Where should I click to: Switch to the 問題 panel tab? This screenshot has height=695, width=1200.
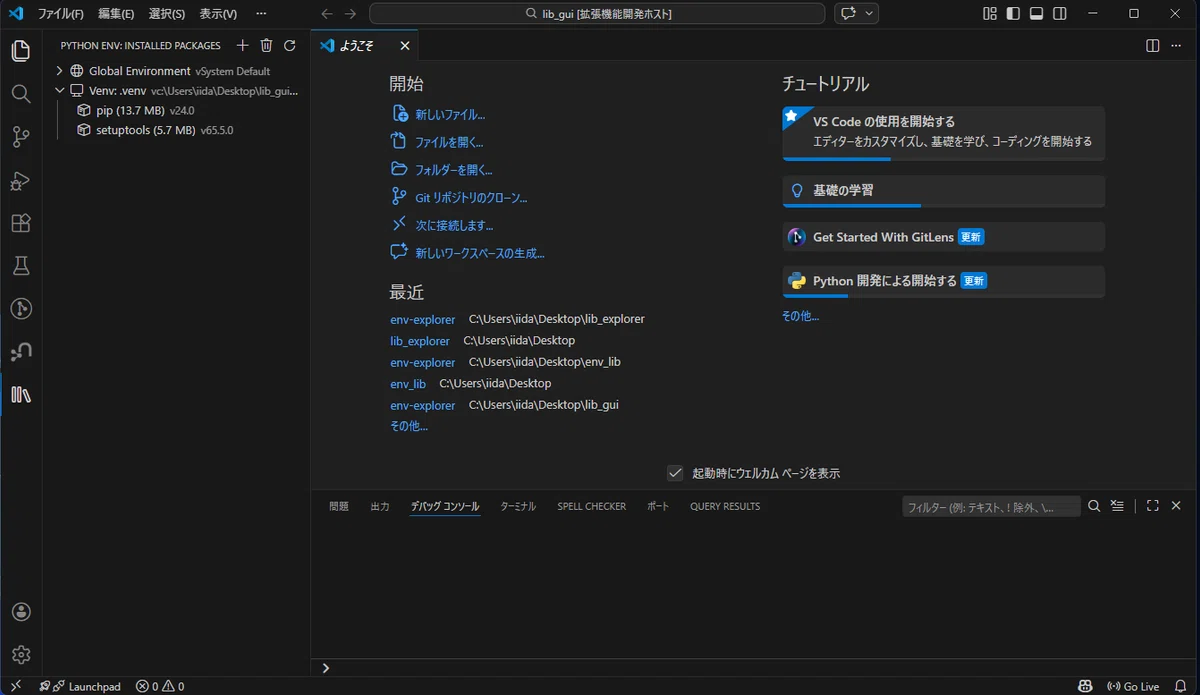point(339,506)
